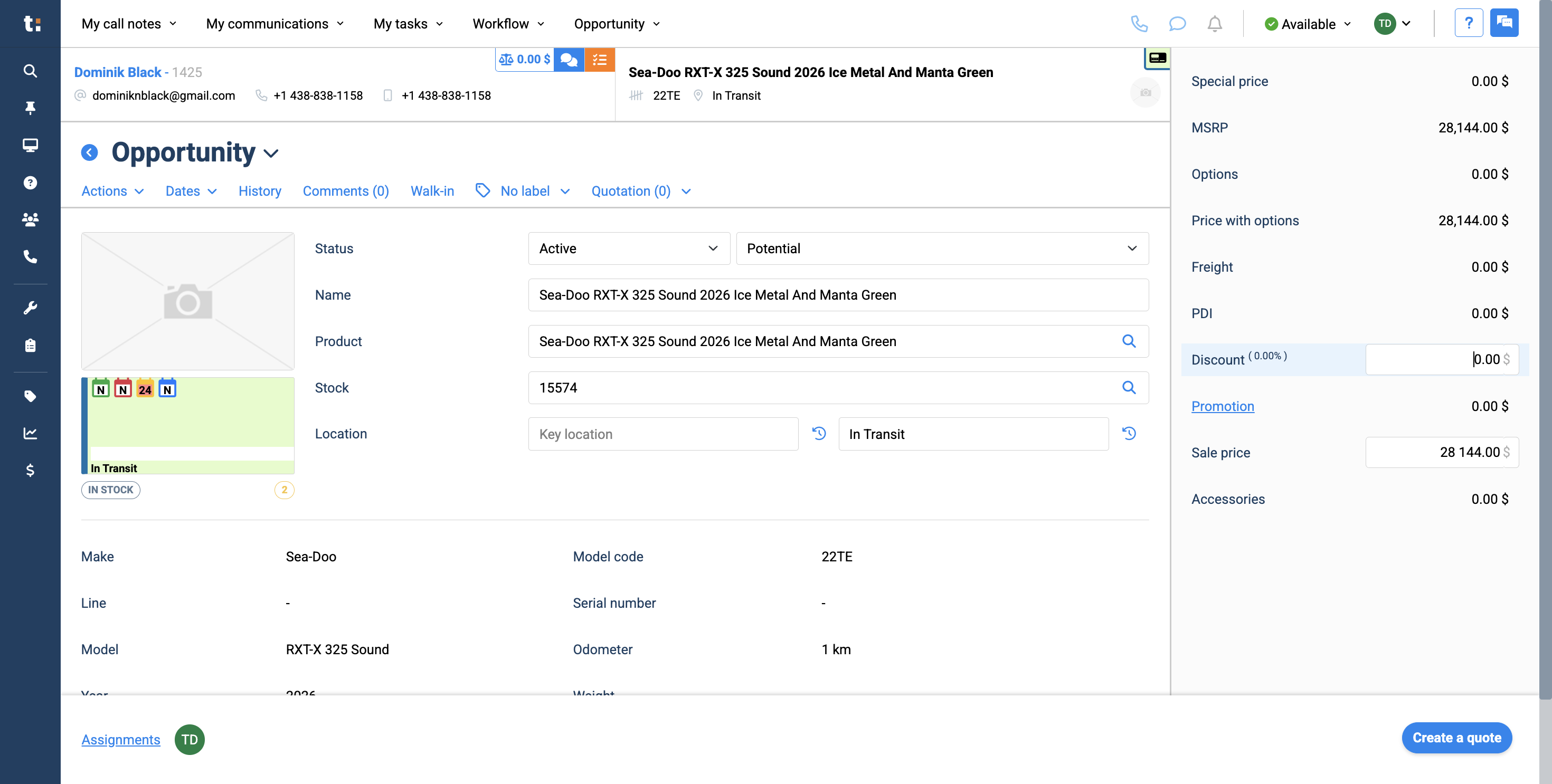Image resolution: width=1552 pixels, height=784 pixels.
Task: Go back using the blue arrow circle
Action: coord(90,152)
